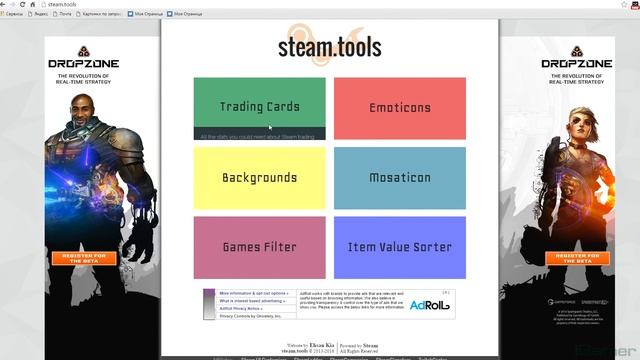Screen dimensions: 640x360
Task: Click the small ad close marker
Action: 446,292
